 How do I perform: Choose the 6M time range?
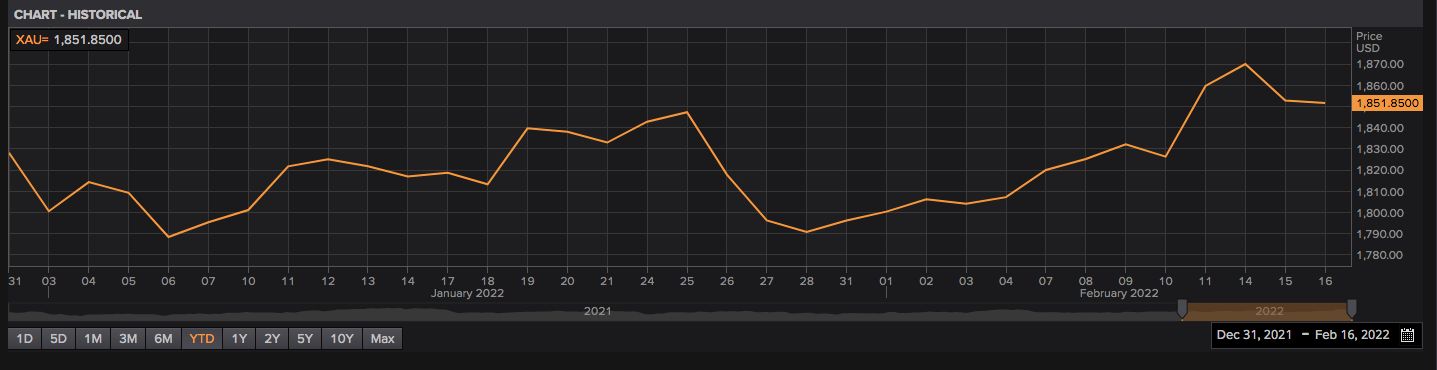pos(164,339)
